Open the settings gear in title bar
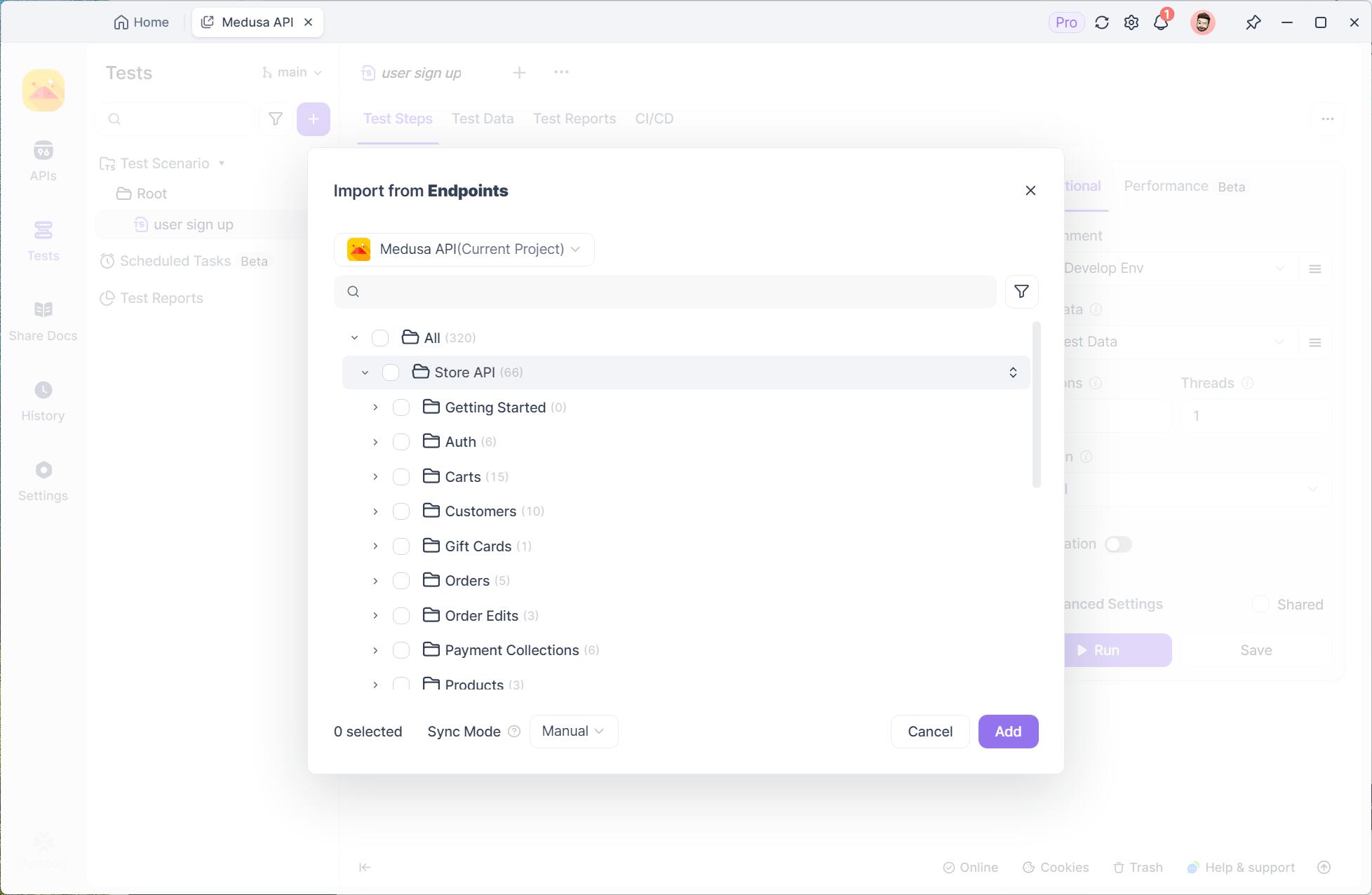This screenshot has height=895, width=1372. pyautogui.click(x=1131, y=22)
